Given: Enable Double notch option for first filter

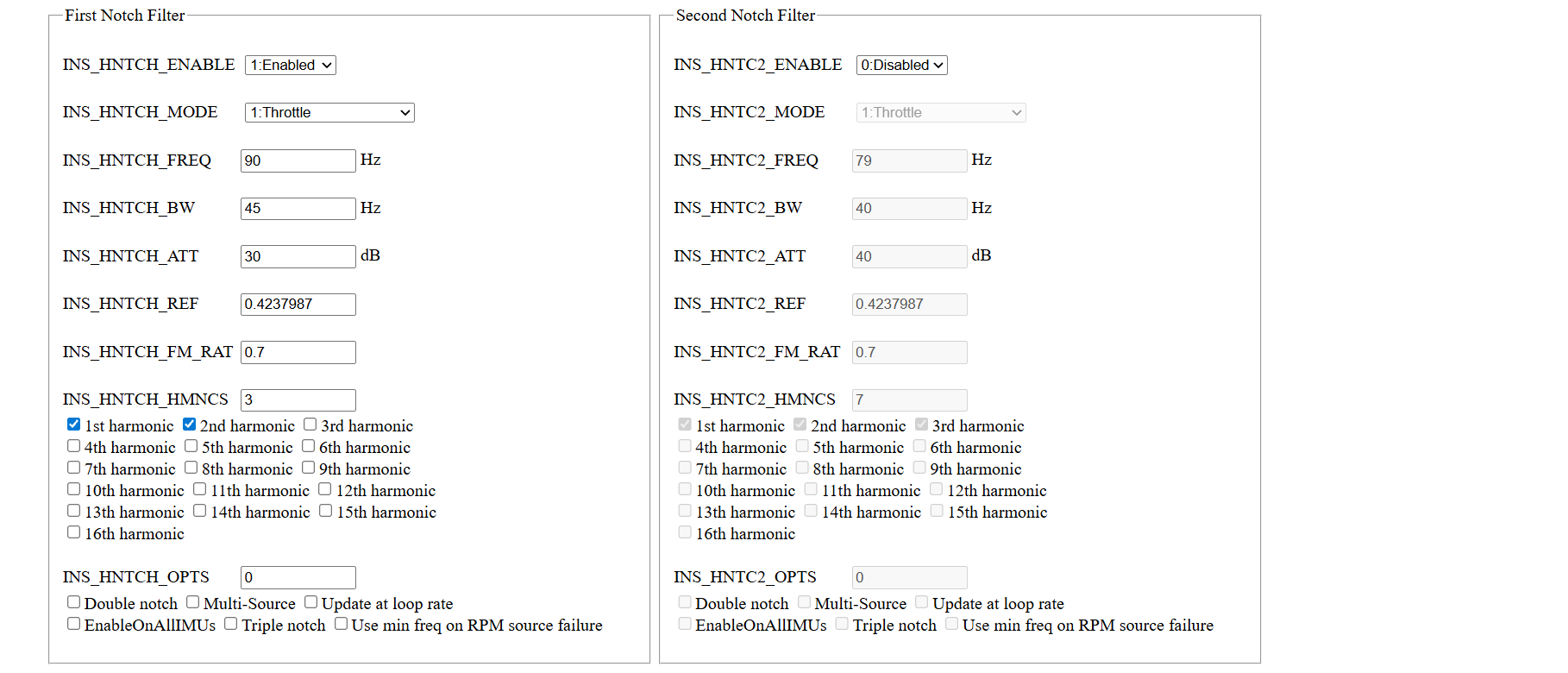Looking at the screenshot, I should coord(74,602).
